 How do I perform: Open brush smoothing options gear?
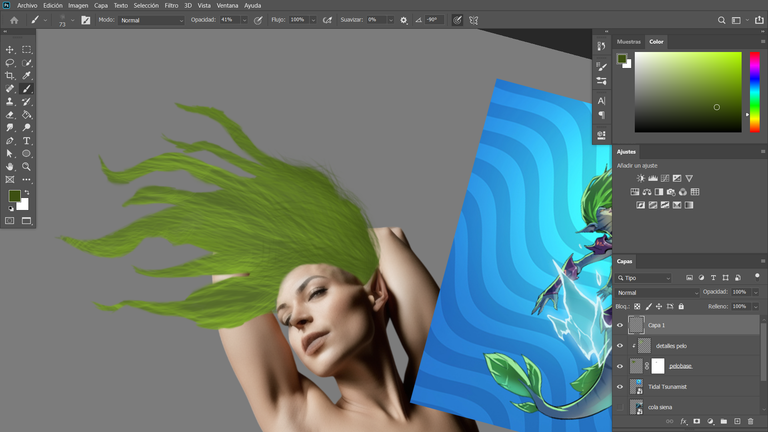404,20
